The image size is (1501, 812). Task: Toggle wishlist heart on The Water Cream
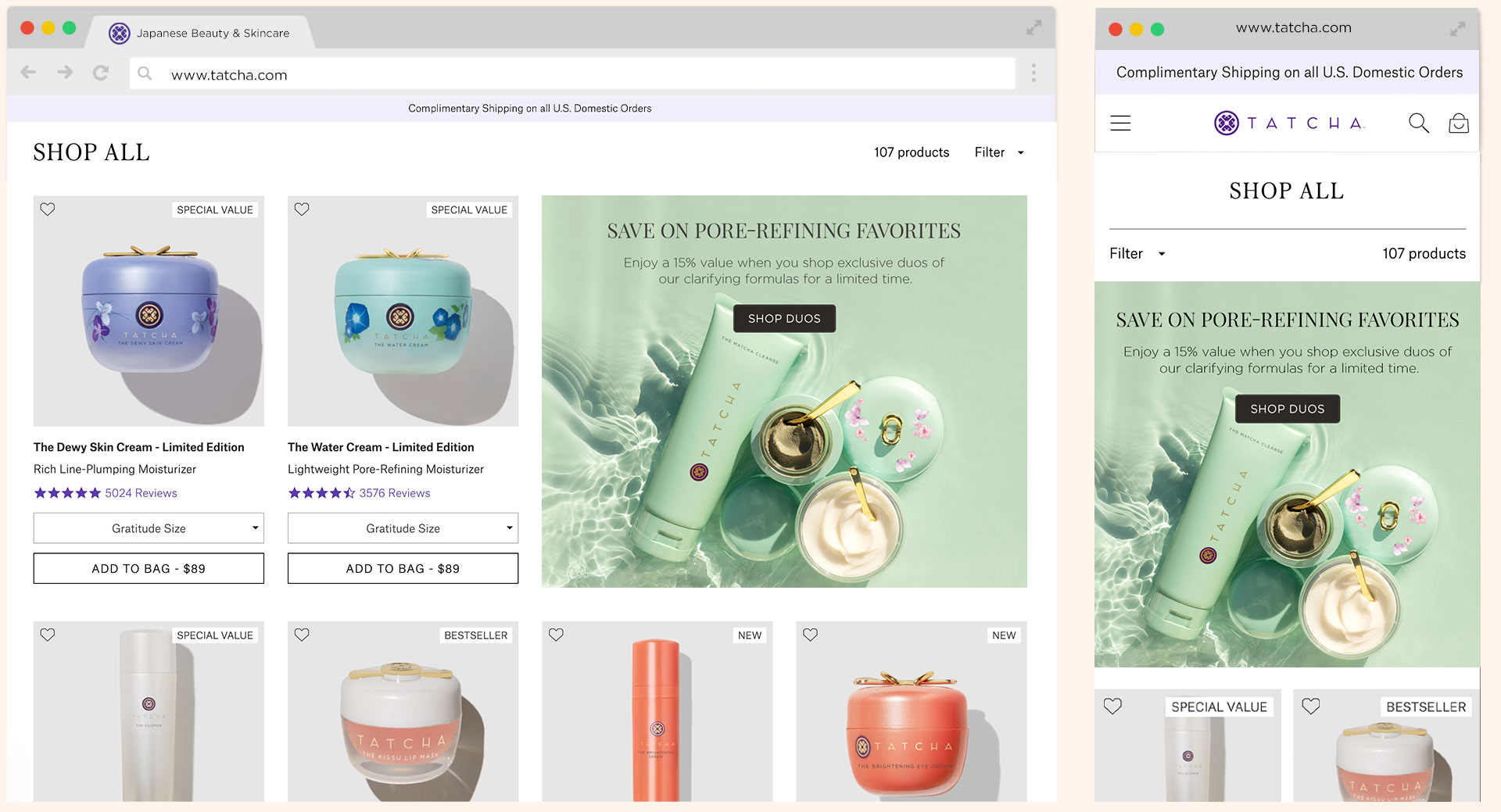click(x=302, y=209)
